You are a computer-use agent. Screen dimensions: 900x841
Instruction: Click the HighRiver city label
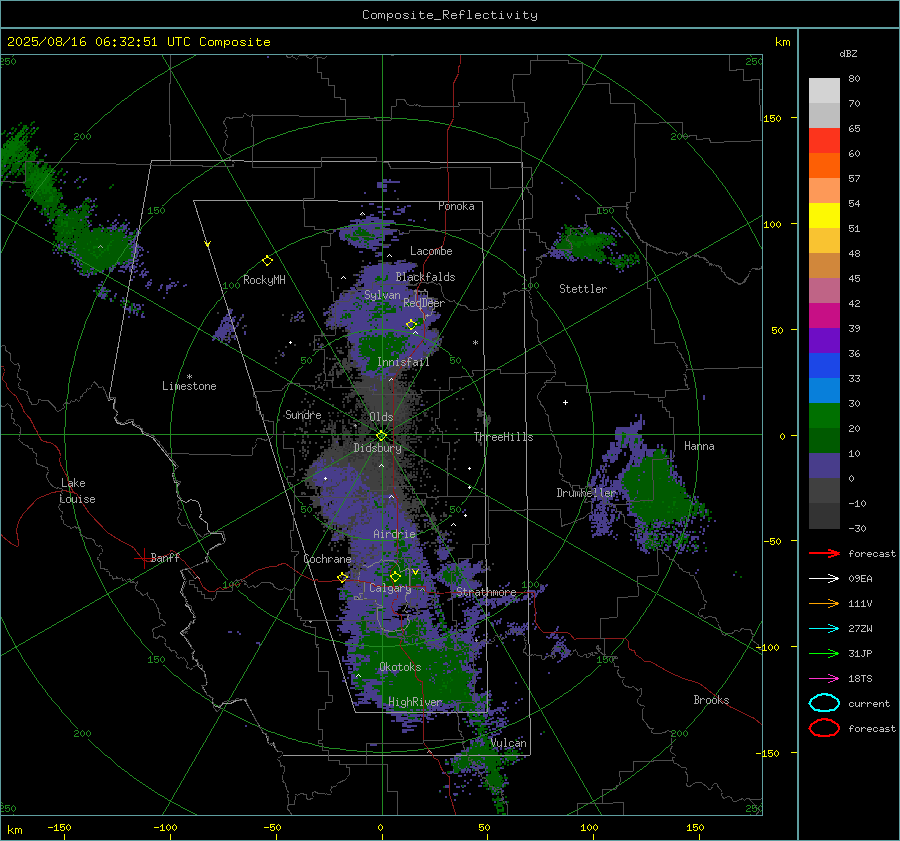[x=415, y=702]
